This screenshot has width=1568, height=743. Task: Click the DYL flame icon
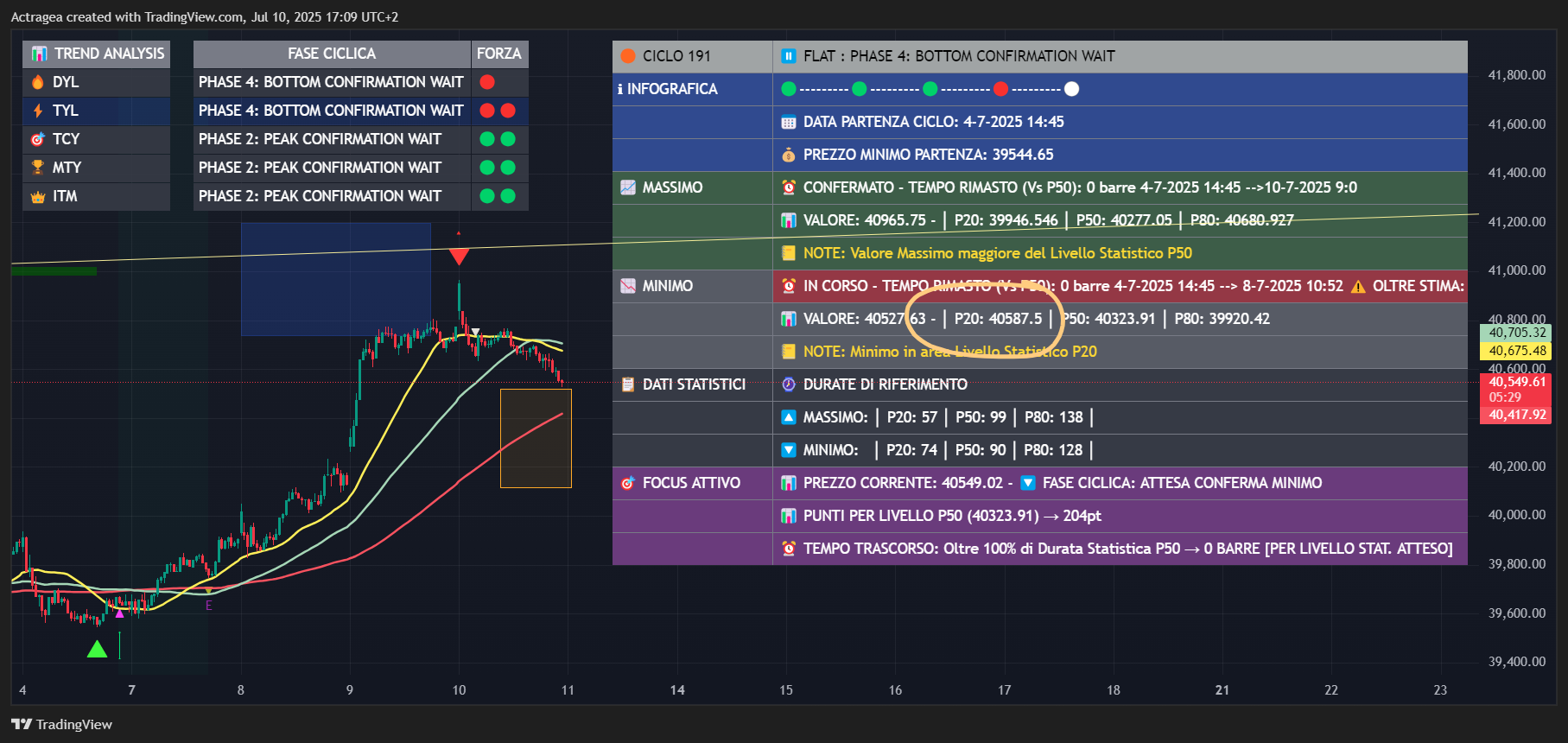(38, 82)
